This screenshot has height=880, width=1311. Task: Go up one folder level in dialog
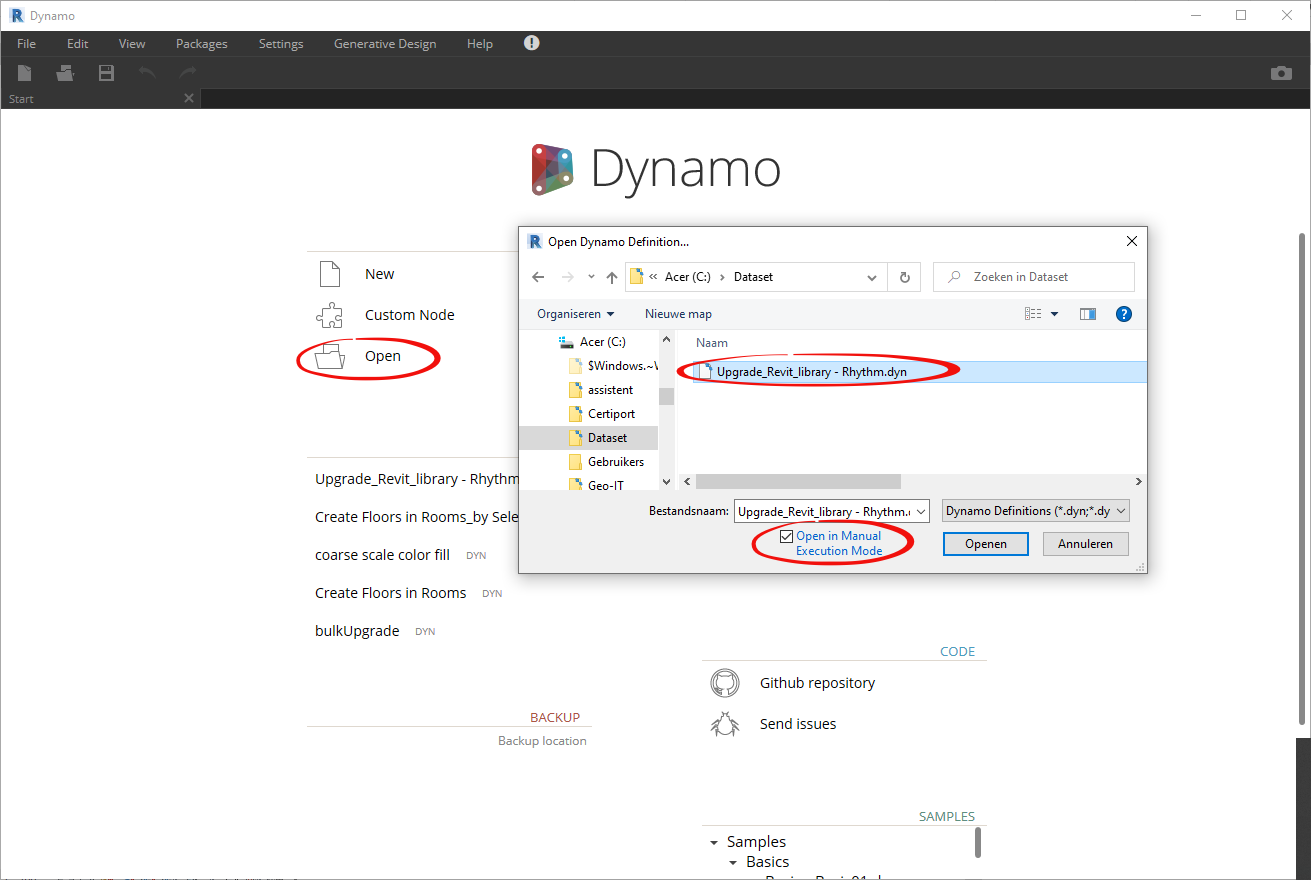(612, 277)
